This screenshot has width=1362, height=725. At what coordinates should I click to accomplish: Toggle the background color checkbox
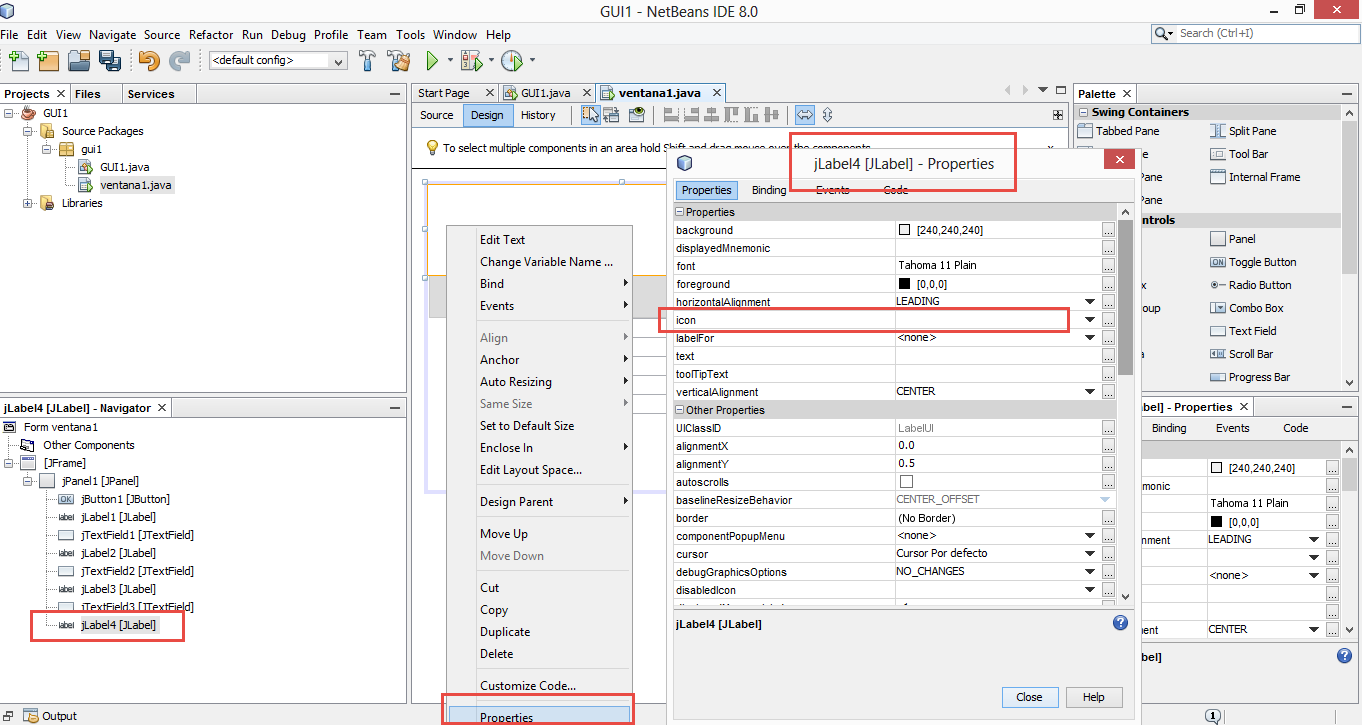tap(903, 229)
